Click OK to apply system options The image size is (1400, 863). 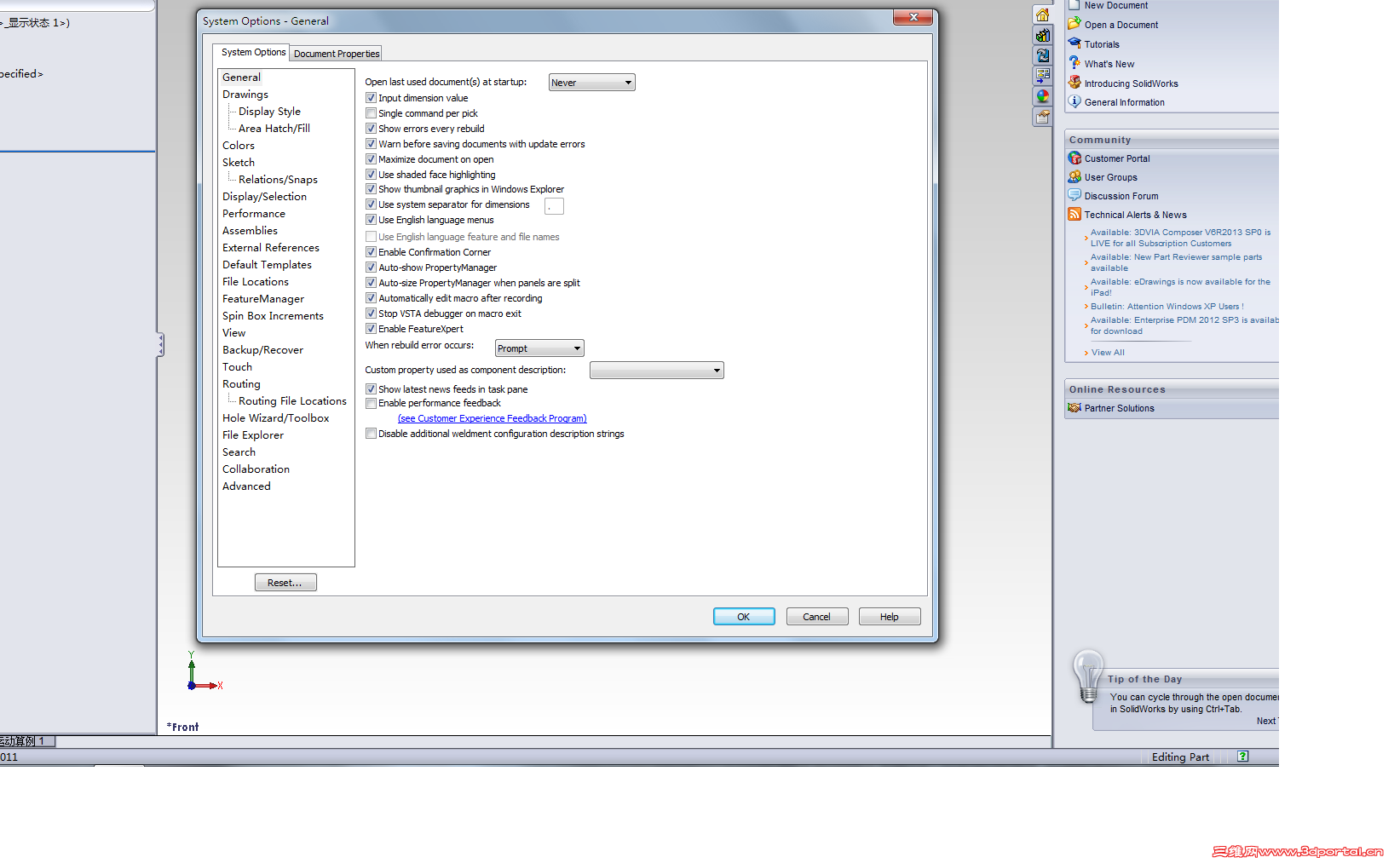[744, 617]
